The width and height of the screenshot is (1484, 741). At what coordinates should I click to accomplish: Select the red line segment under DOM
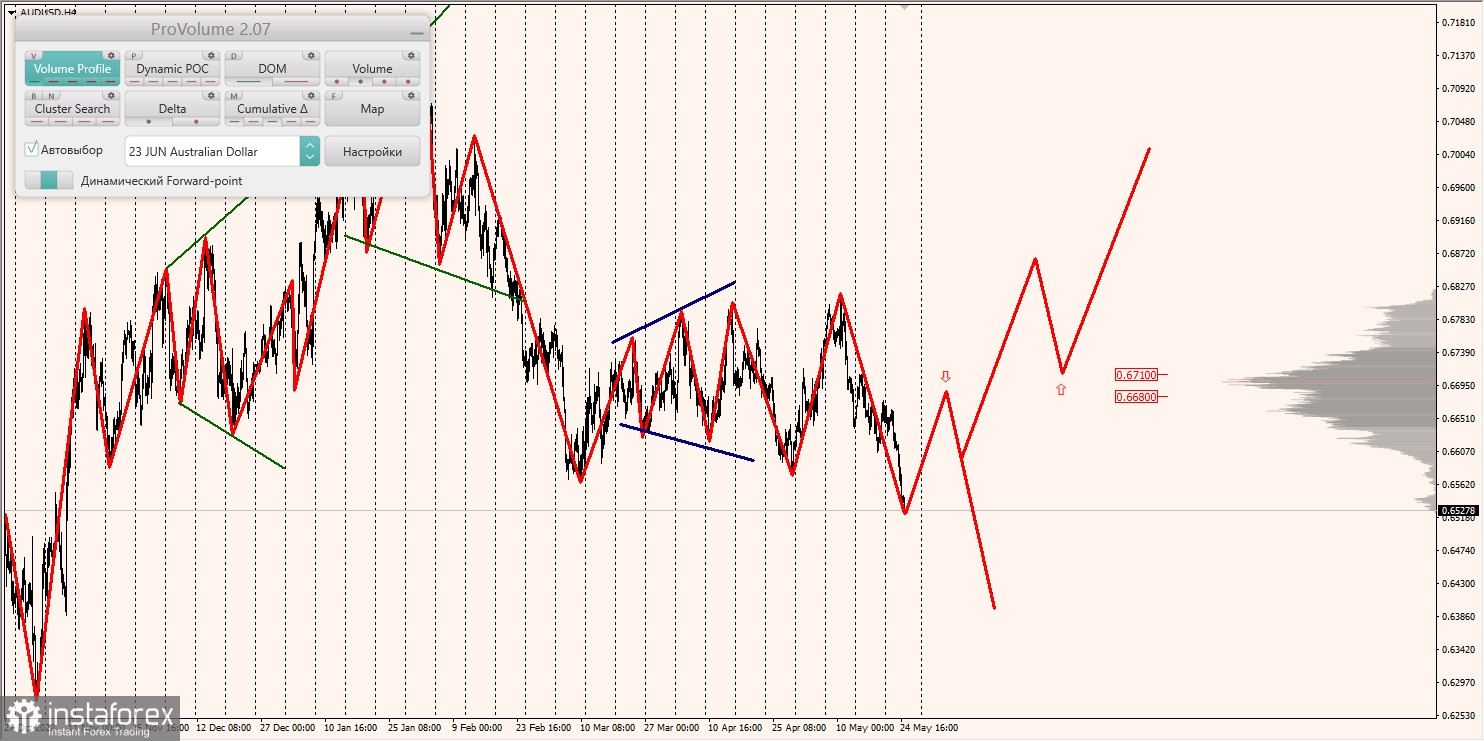296,82
